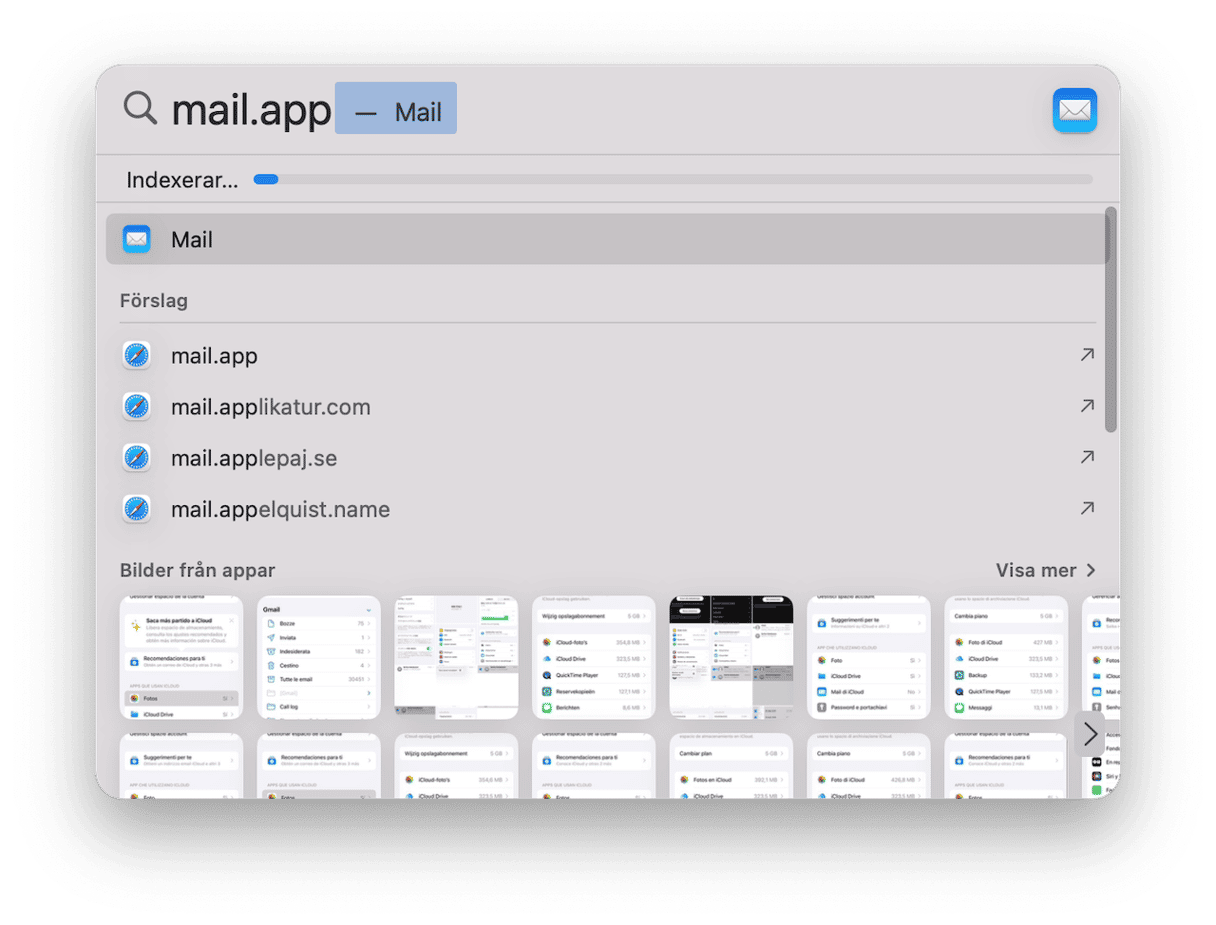Open the light multi-screenshot collage thumbnail
Image resolution: width=1216 pixels, height=925 pixels.
click(x=456, y=658)
